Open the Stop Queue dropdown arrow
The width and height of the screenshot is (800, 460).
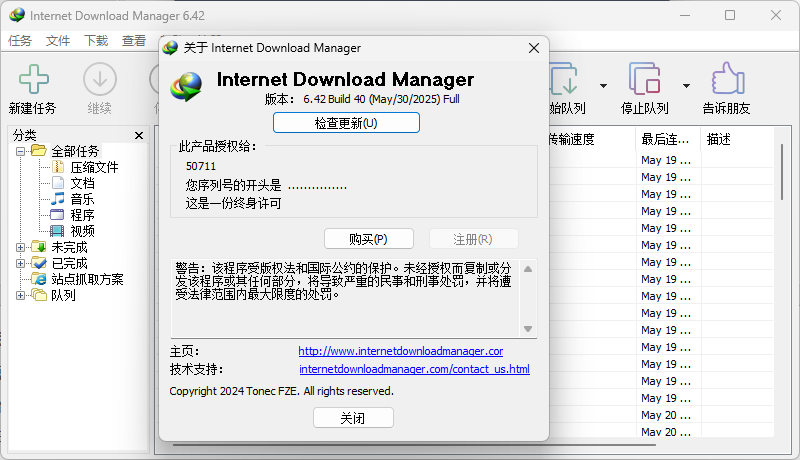[687, 86]
